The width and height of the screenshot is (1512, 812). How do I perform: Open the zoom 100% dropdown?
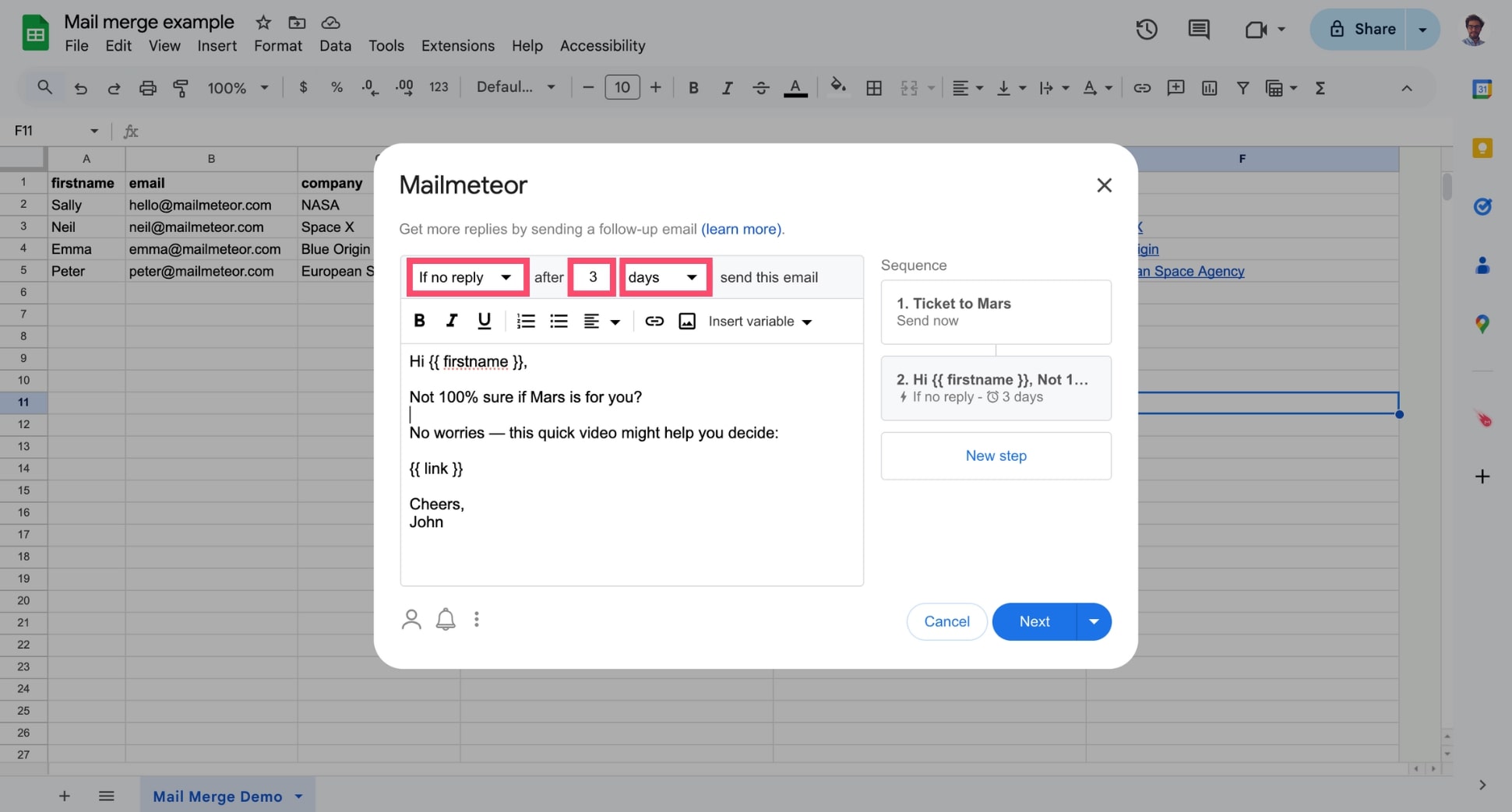[x=238, y=88]
